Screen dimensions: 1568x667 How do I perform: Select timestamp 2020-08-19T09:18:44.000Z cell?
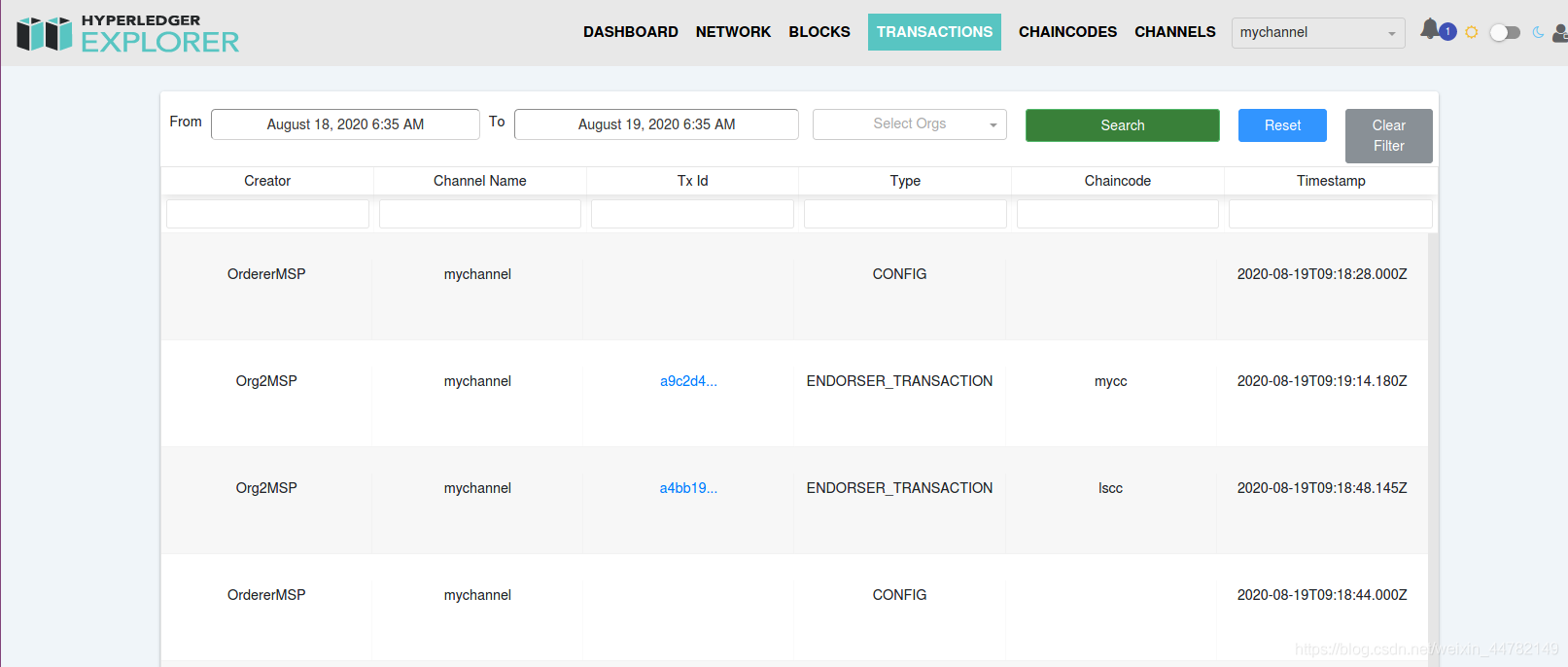point(1322,595)
